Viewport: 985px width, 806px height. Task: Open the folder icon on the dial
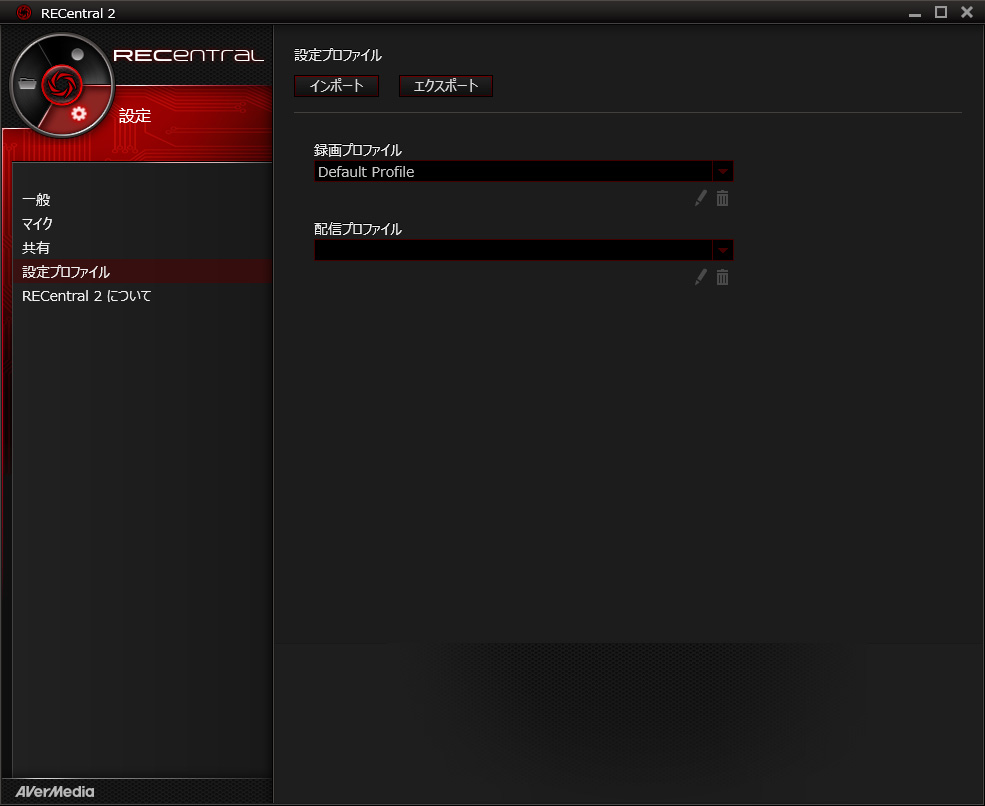(27, 83)
